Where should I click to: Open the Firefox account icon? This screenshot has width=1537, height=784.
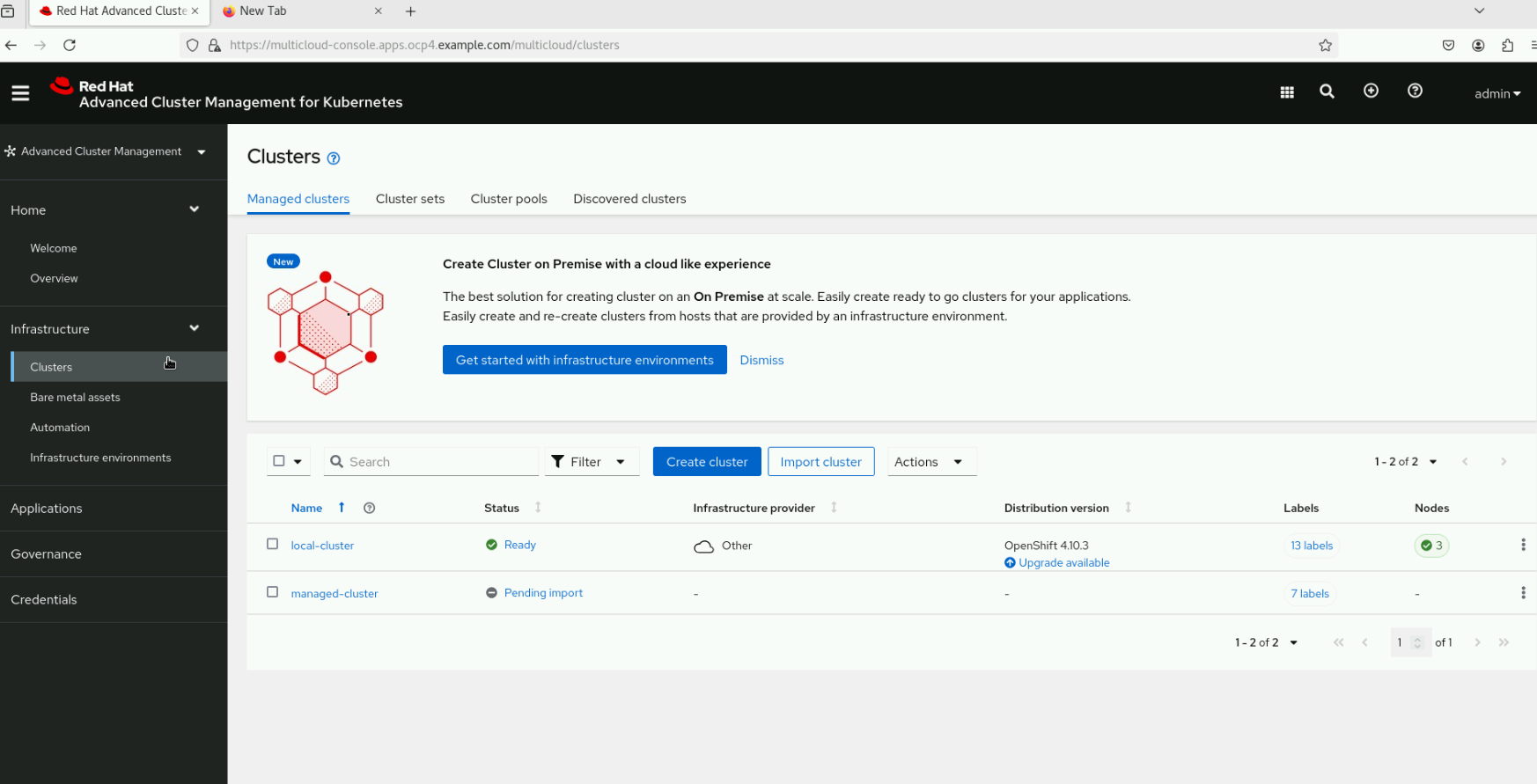(x=1478, y=45)
